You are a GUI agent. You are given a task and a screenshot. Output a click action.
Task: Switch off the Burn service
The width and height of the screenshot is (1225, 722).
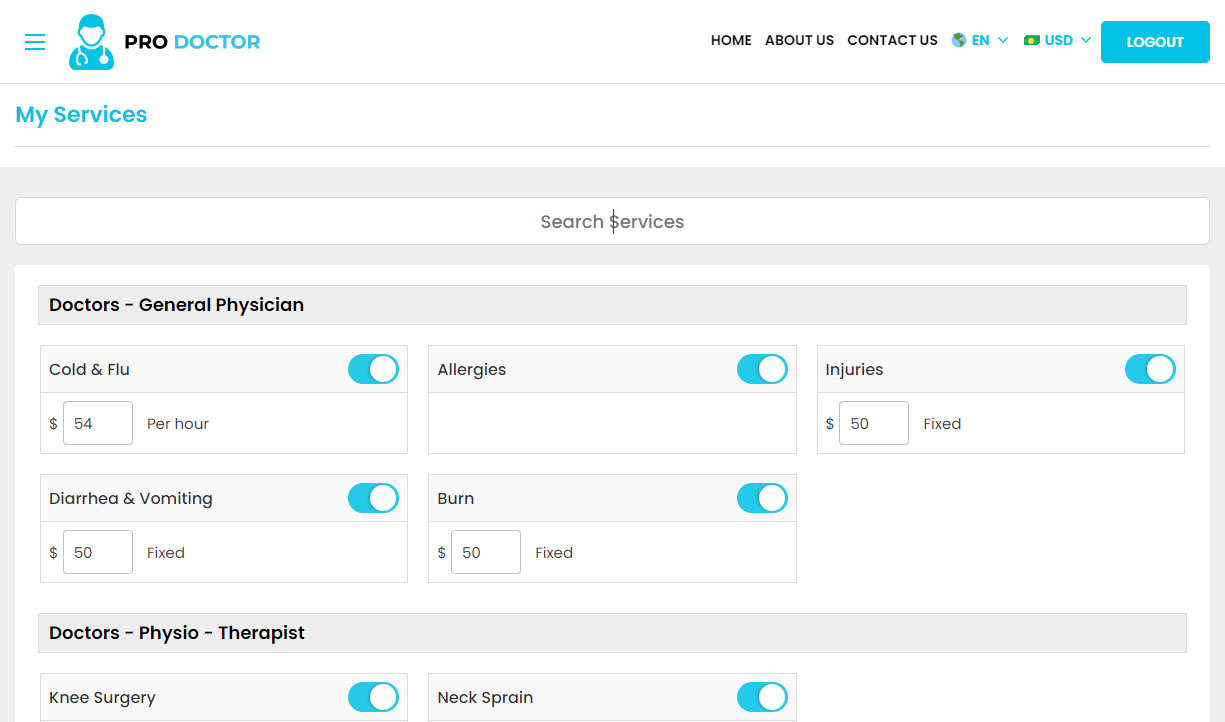(x=762, y=498)
